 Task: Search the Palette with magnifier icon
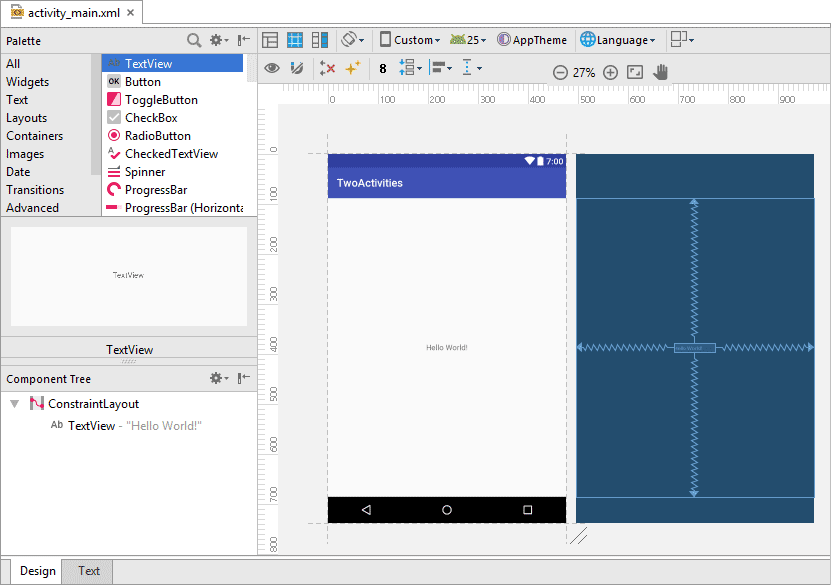[x=194, y=40]
